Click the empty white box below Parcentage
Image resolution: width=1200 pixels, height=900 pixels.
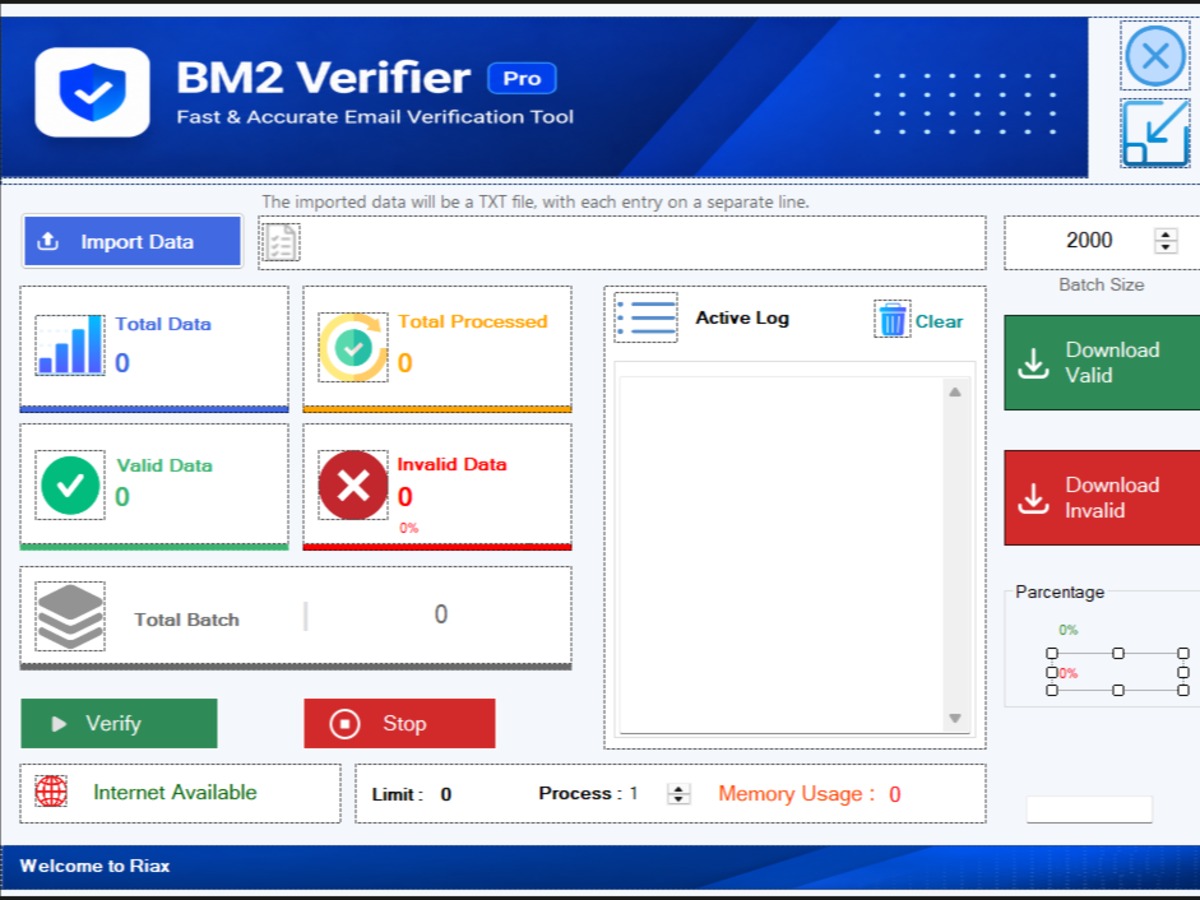coord(1089,809)
